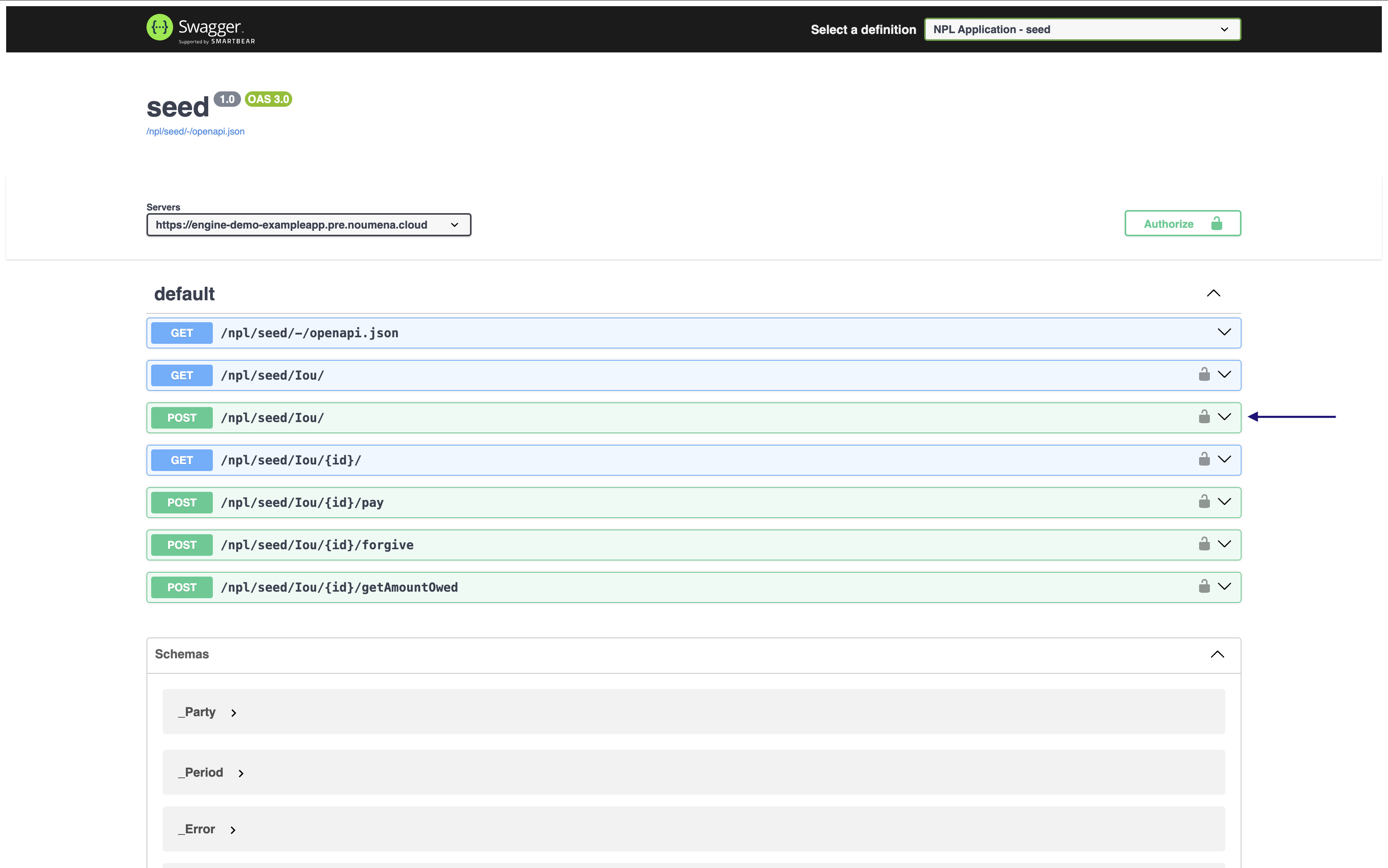
Task: Click lock icon on GET /npl/seed/Iou/
Action: click(x=1204, y=375)
